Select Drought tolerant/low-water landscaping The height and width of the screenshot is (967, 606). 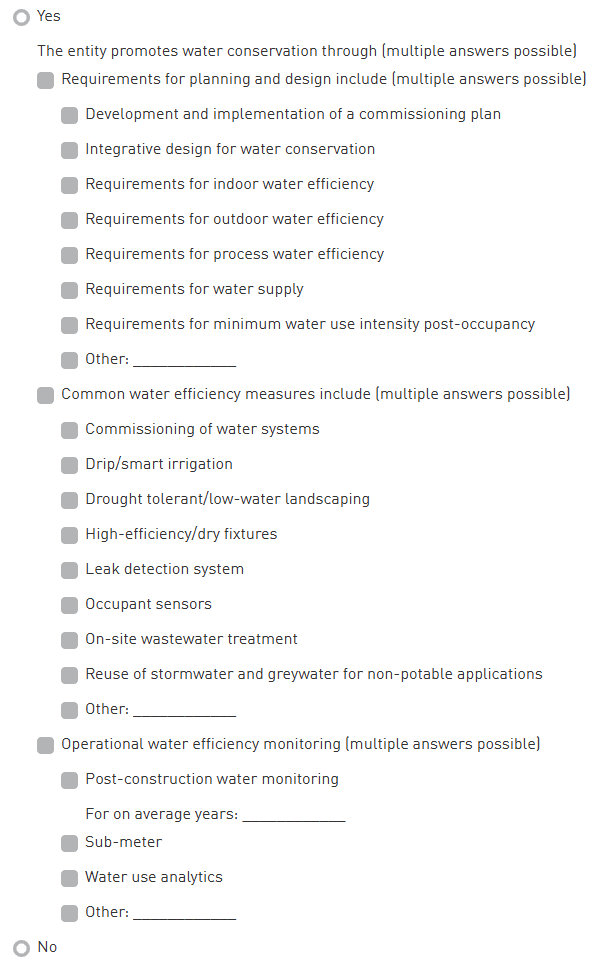click(x=69, y=500)
